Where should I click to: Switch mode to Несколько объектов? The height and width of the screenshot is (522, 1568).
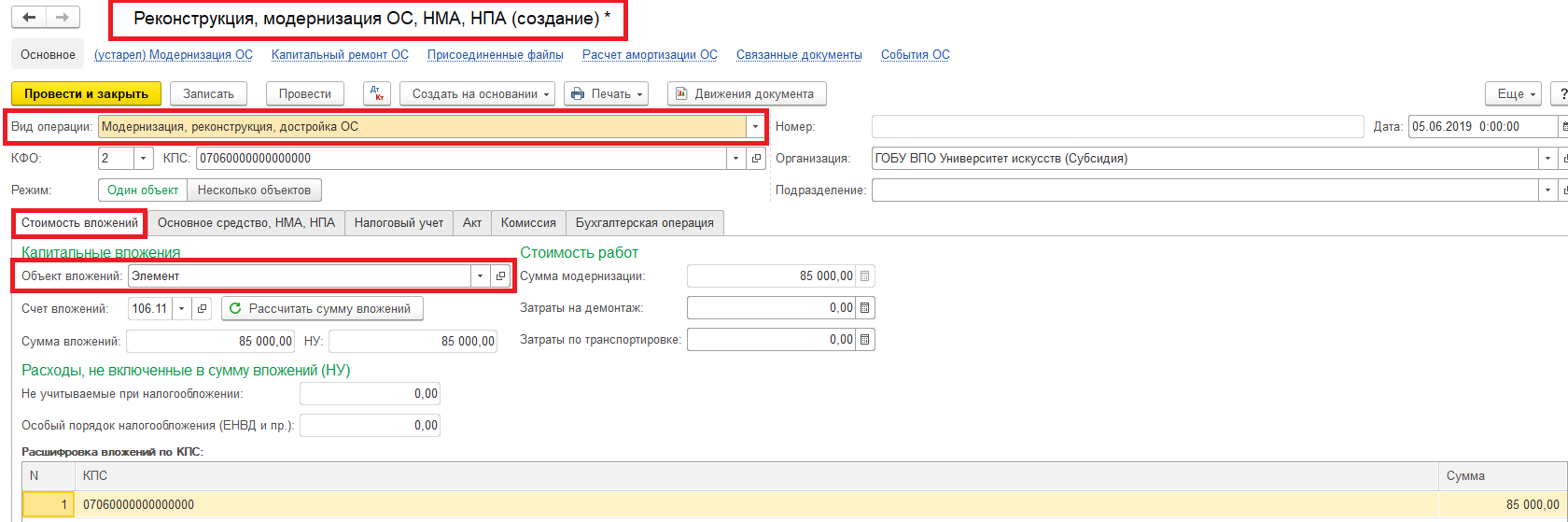[x=254, y=190]
